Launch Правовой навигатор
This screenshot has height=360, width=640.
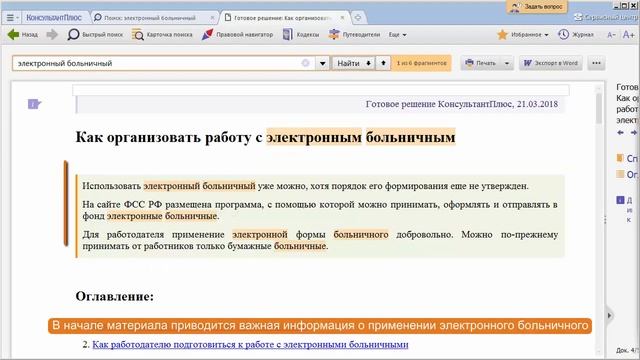click(237, 35)
